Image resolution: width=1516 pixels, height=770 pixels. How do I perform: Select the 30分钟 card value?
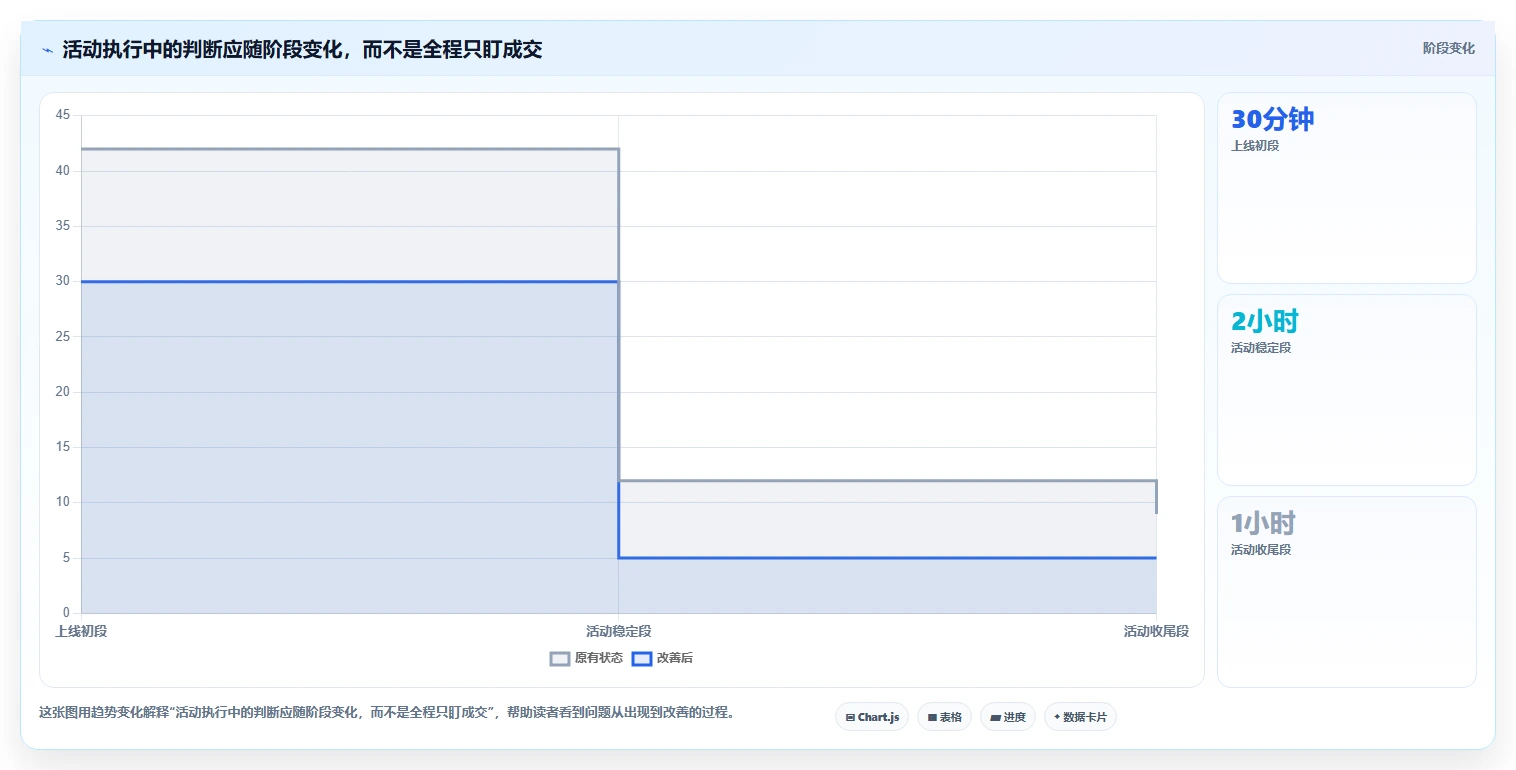1272,119
